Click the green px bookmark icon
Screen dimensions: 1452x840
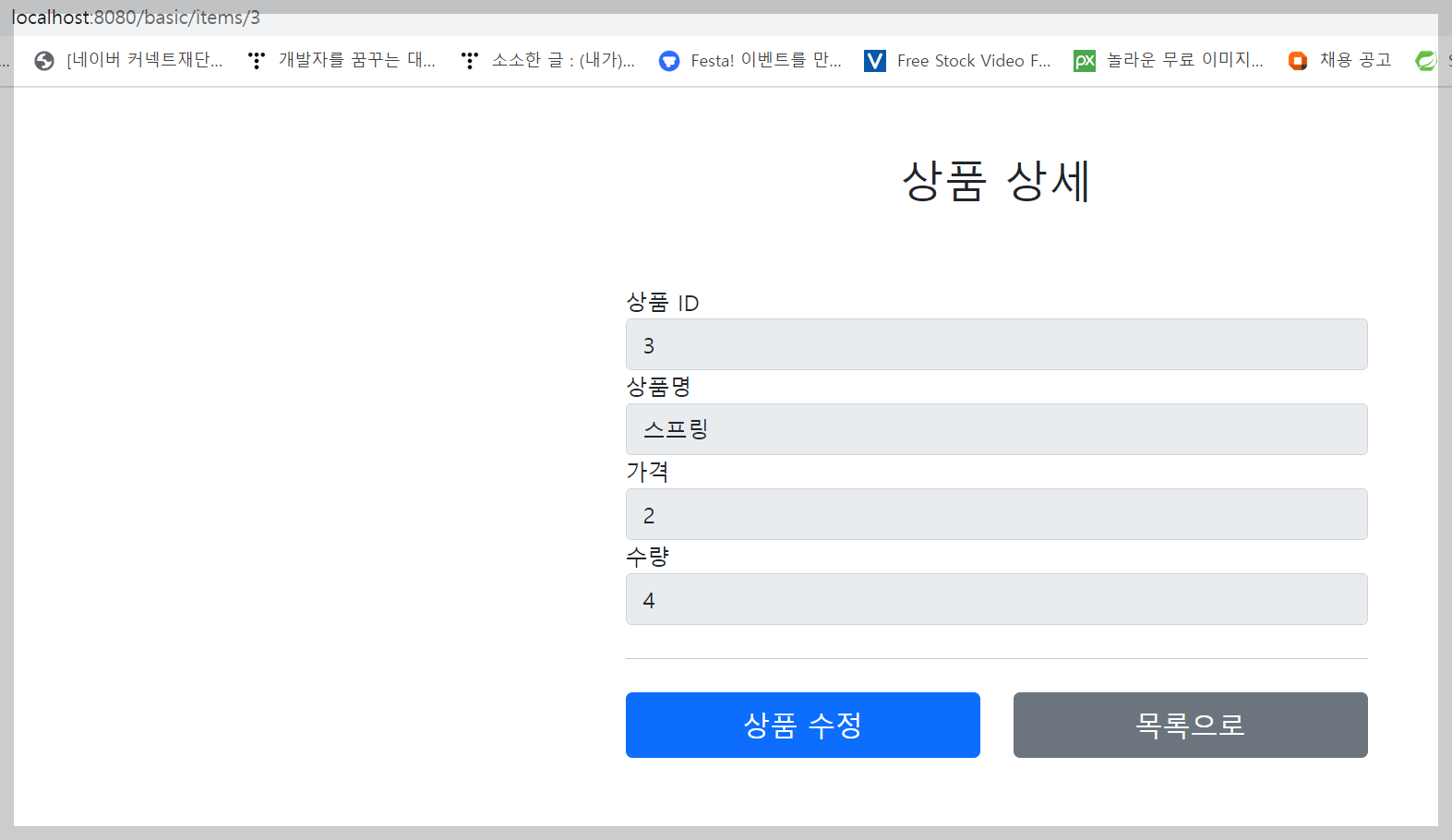[1085, 61]
